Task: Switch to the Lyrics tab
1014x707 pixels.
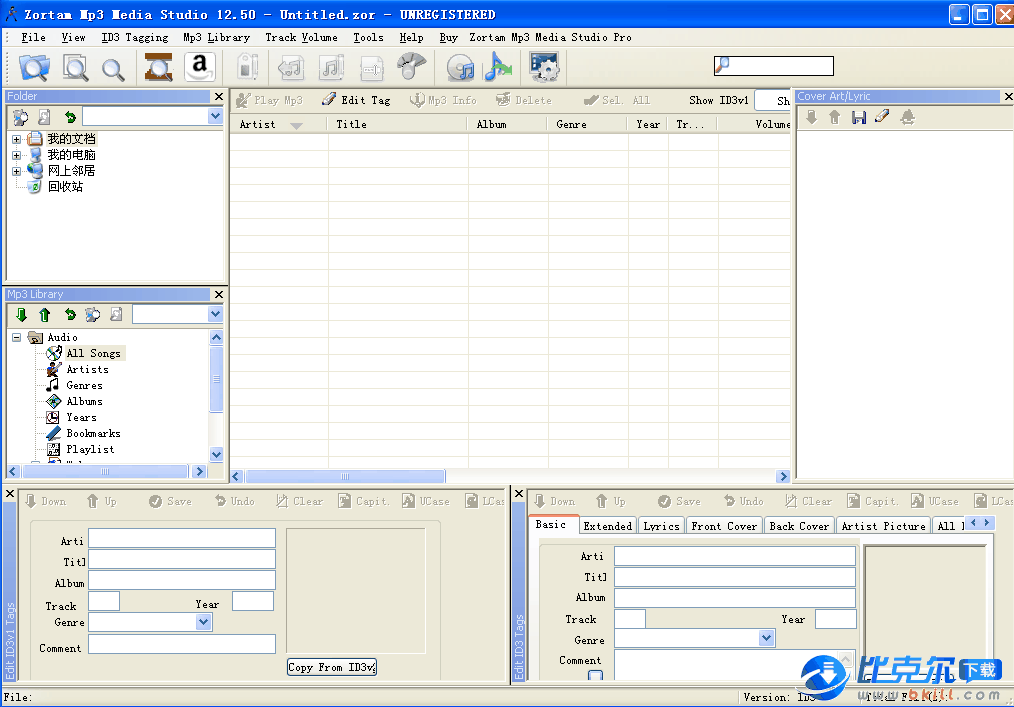Action: (661, 526)
